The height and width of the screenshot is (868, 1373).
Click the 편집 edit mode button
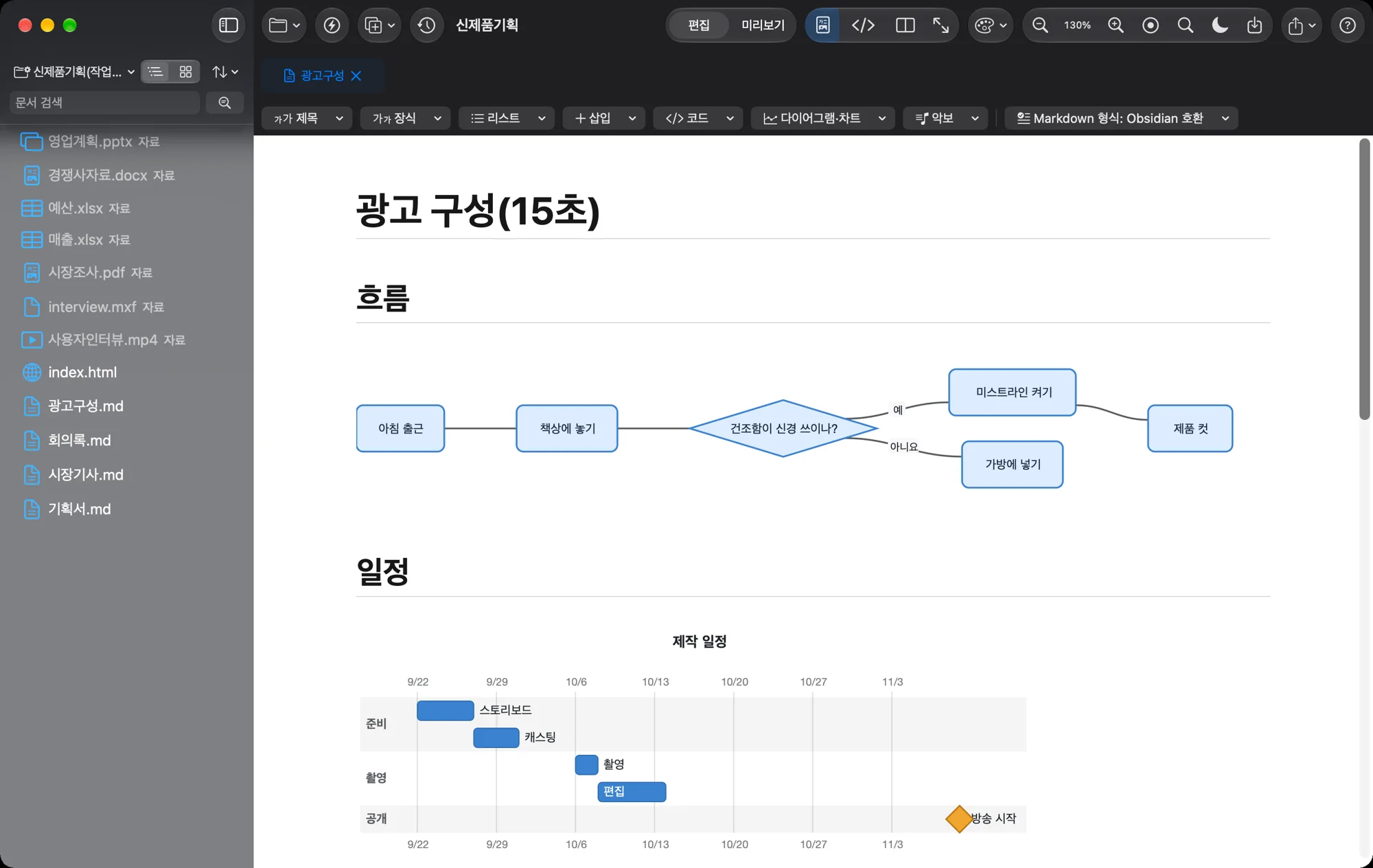pos(698,25)
